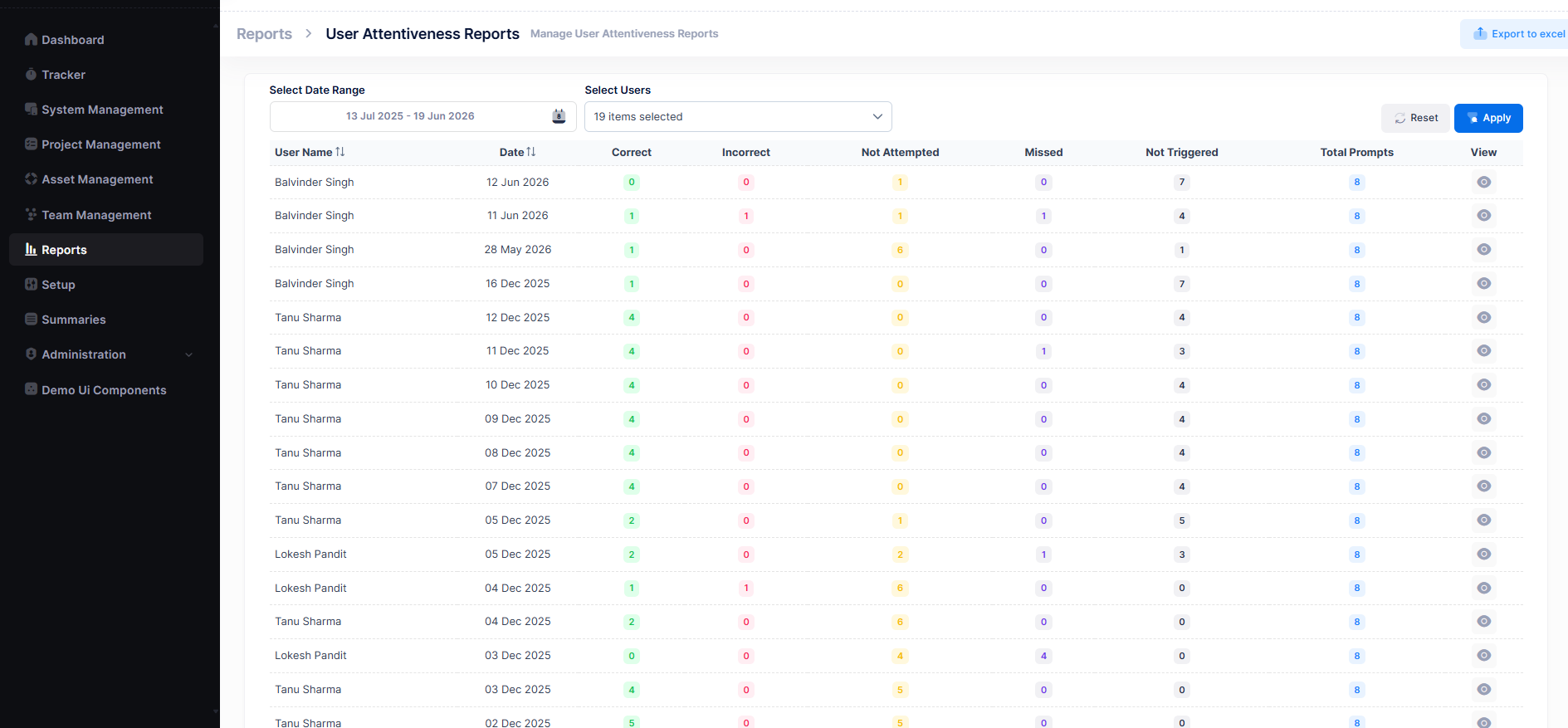Screen dimensions: 1568x728
Task: Click the Apply button
Action: click(x=1488, y=118)
